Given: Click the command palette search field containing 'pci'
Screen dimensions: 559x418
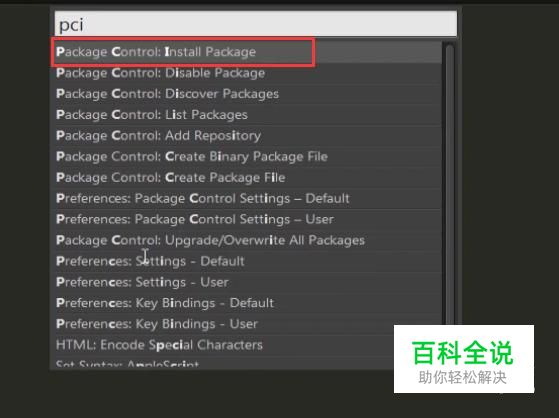Looking at the screenshot, I should [255, 24].
